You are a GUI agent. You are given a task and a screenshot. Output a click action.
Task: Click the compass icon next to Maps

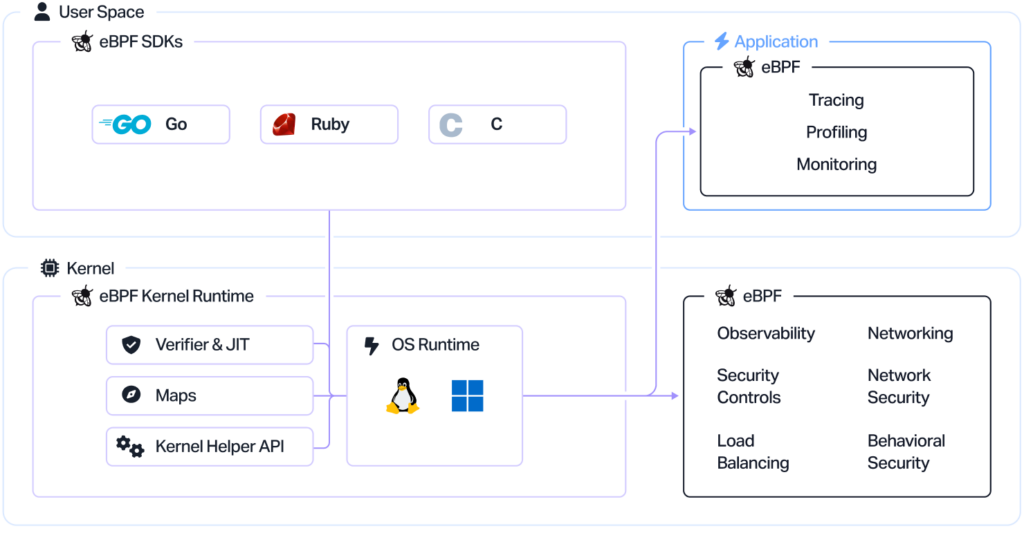pyautogui.click(x=131, y=395)
